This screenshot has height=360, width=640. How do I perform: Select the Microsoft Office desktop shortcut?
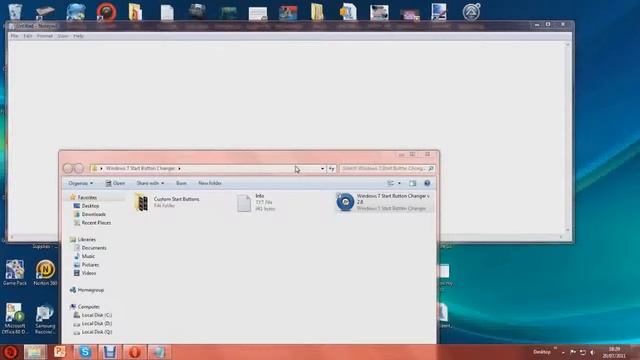15,318
